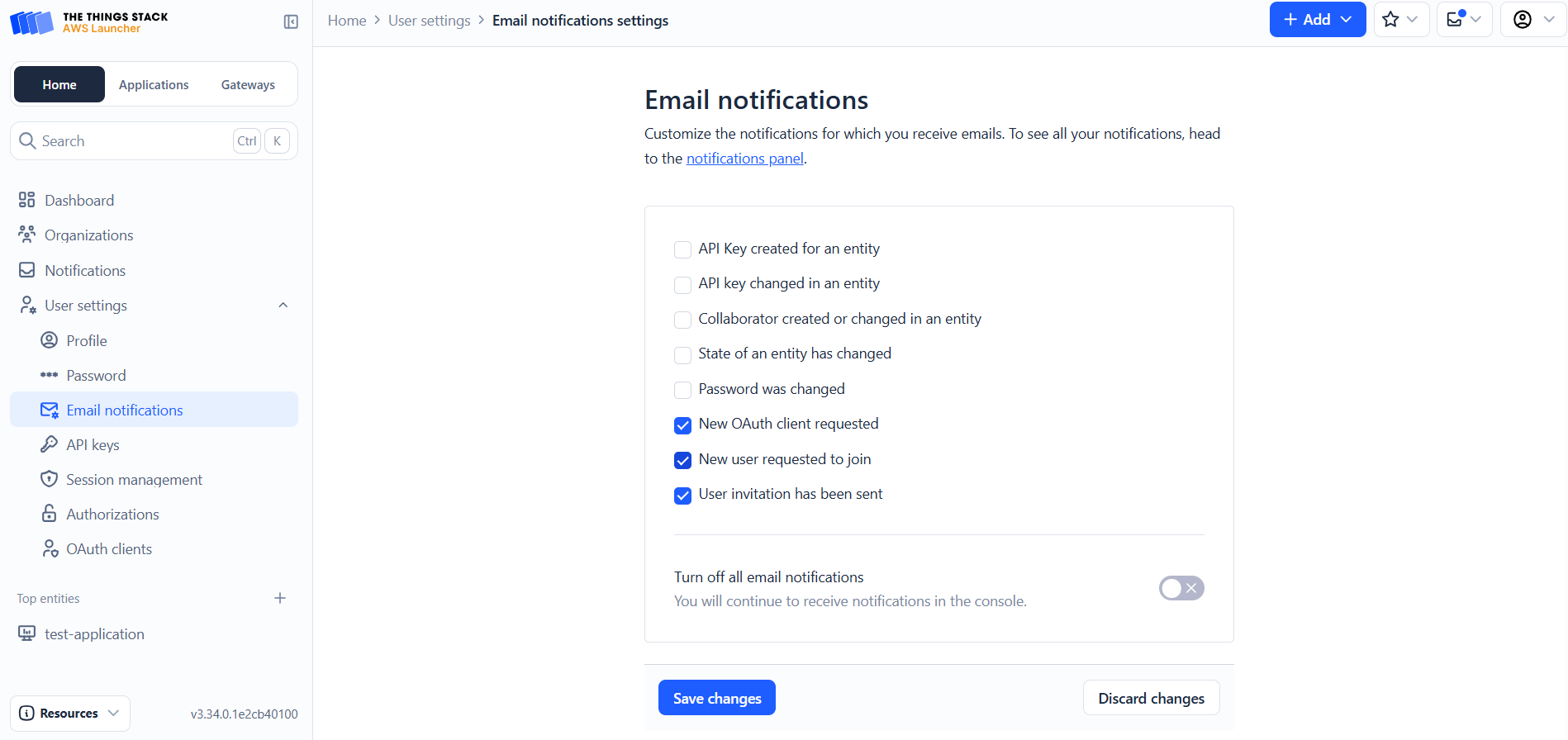Screen dimensions: 1568x740
Task: Switch to the Applications tab
Action: coord(154,84)
